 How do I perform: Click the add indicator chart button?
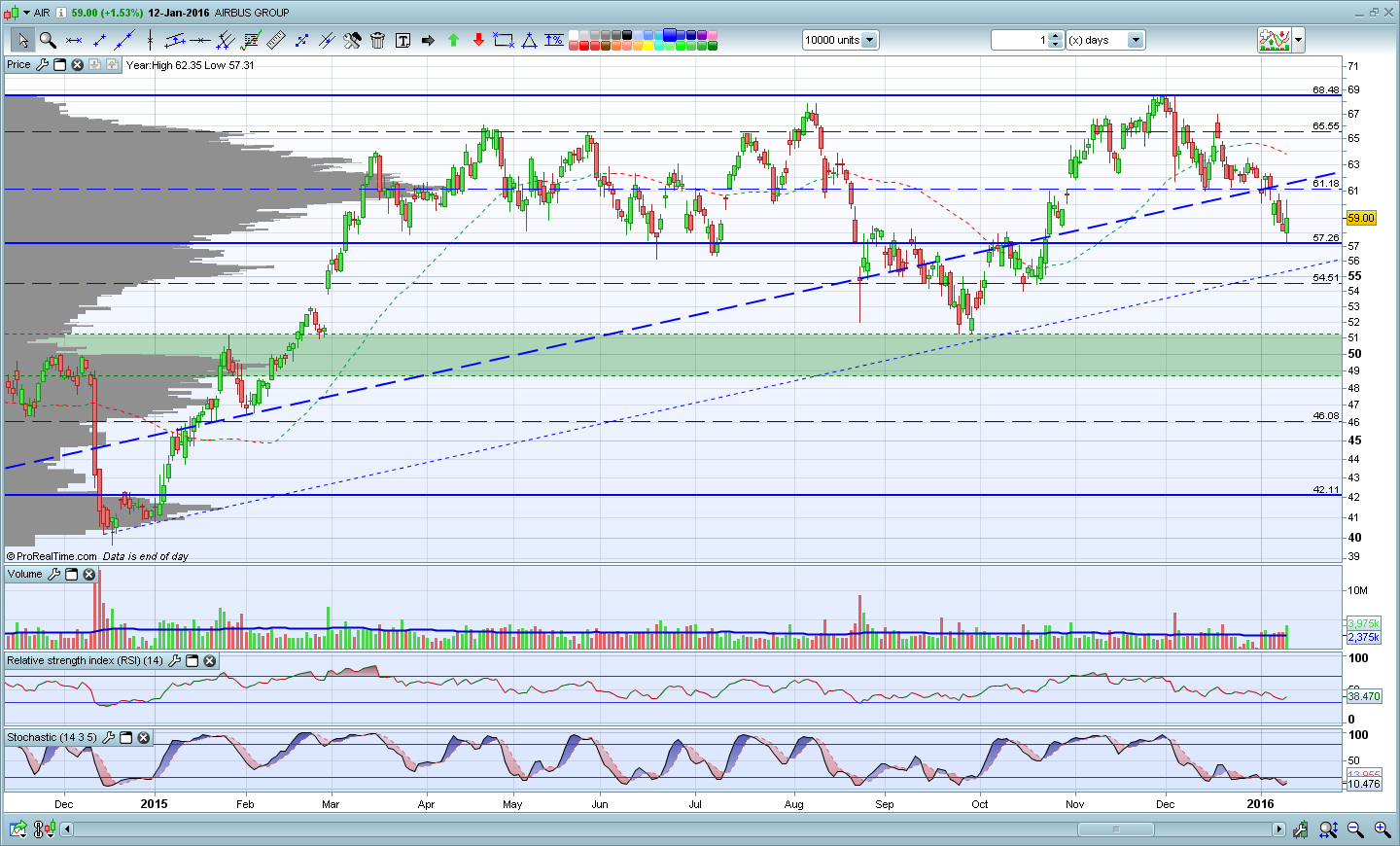tap(1275, 40)
